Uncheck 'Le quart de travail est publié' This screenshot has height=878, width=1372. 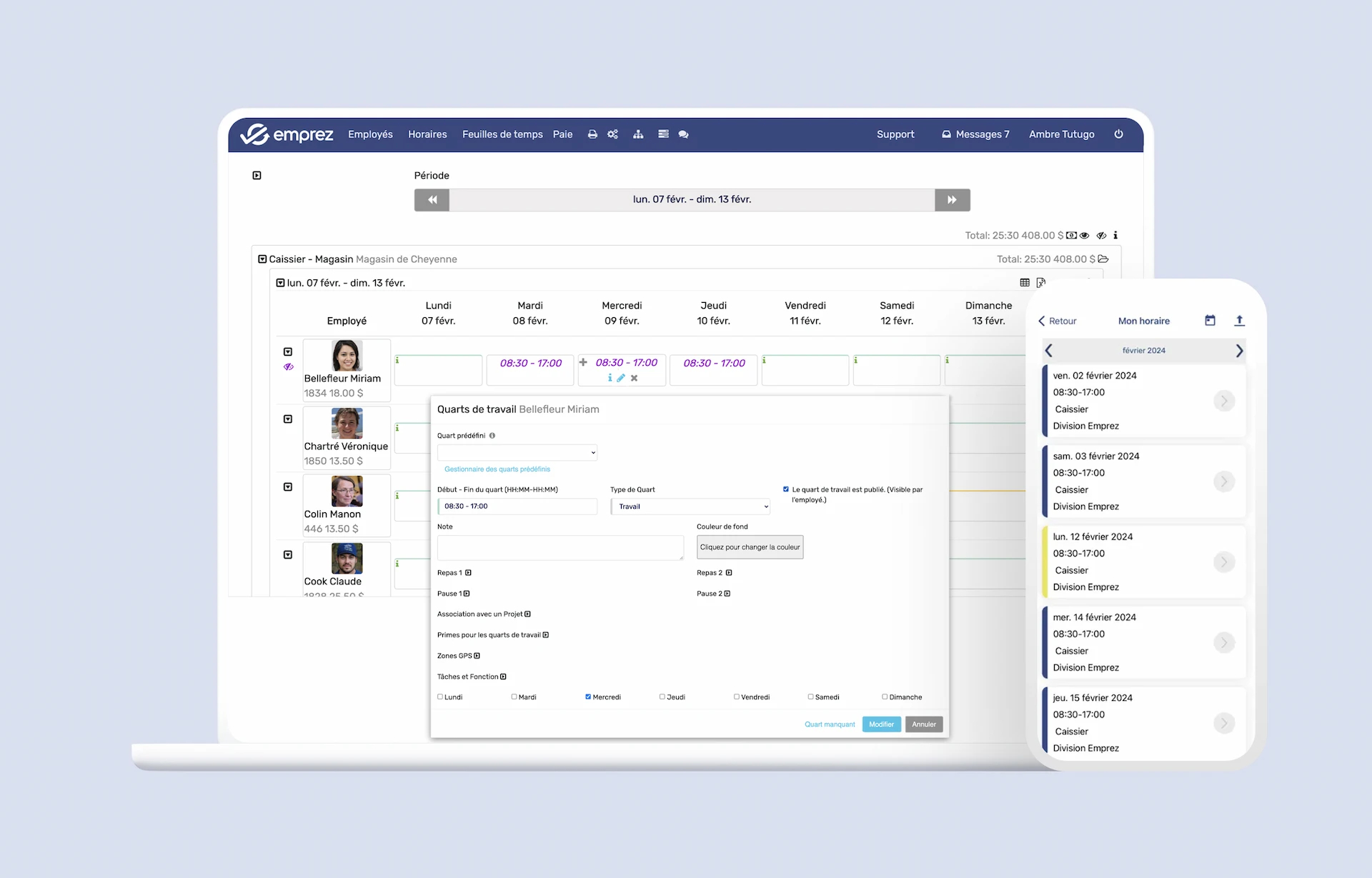[787, 489]
